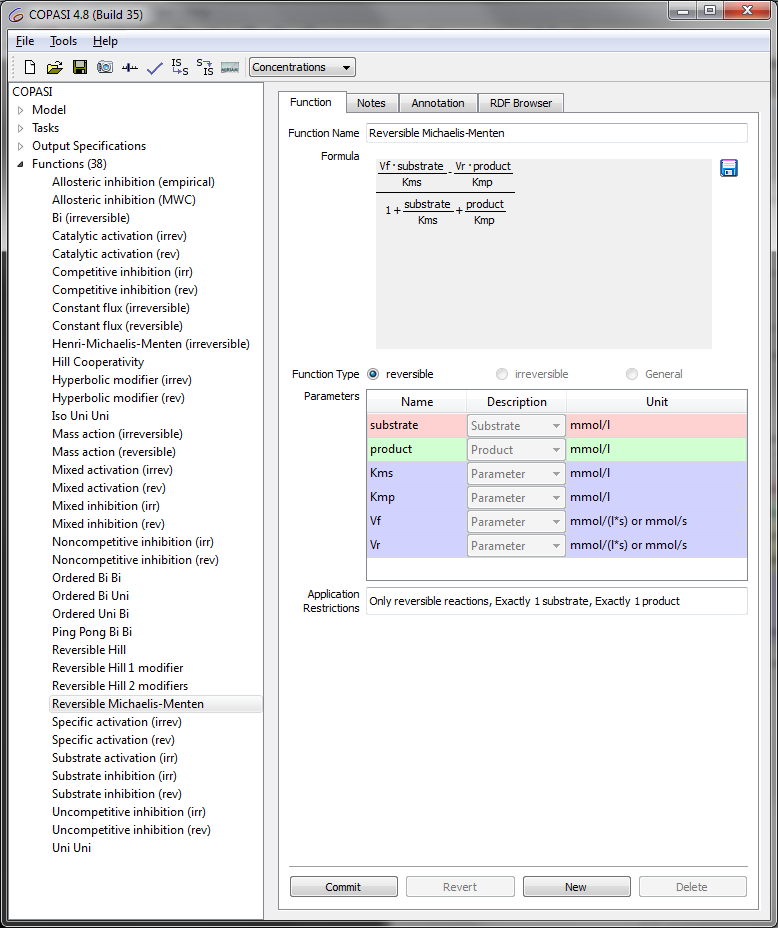Open the Concentrations dropdown in toolbar
This screenshot has height=928, width=778.
point(302,67)
